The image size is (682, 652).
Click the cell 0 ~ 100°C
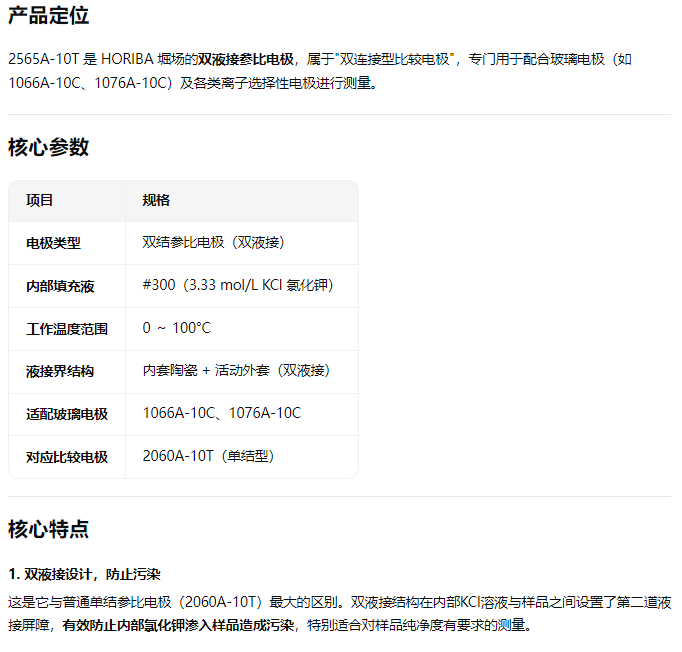point(177,328)
